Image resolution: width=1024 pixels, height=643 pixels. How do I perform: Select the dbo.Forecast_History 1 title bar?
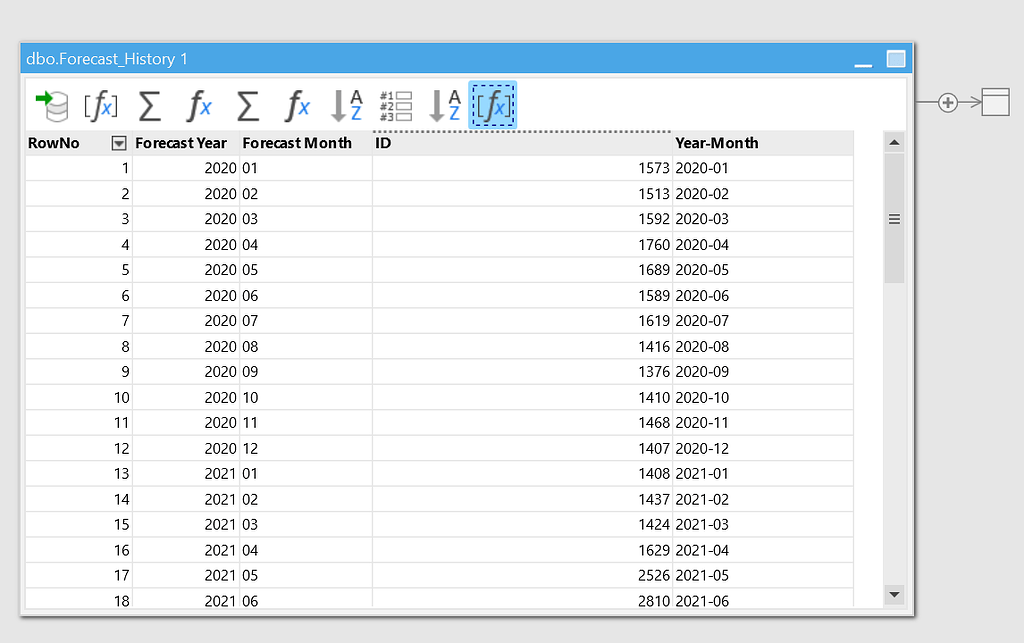400,59
